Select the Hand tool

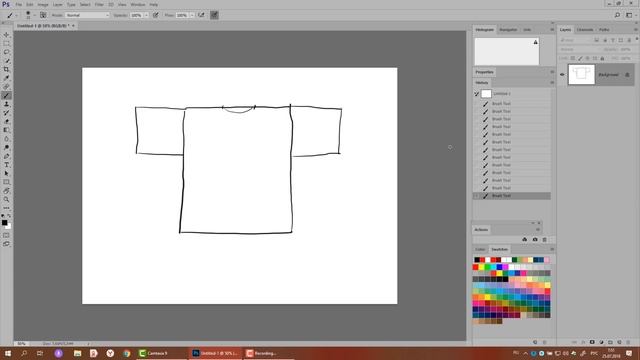click(x=6, y=191)
